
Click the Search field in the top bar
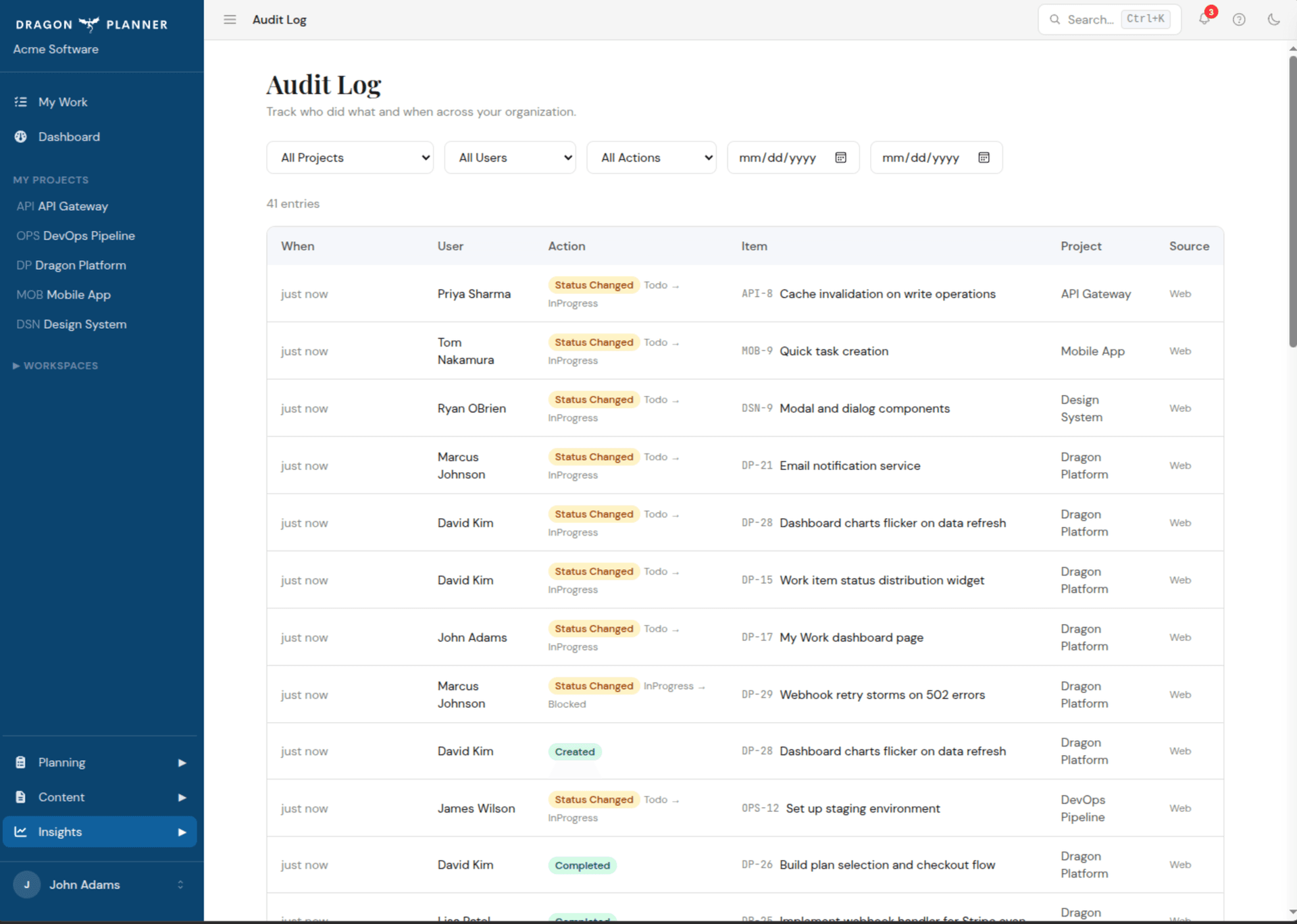1090,20
